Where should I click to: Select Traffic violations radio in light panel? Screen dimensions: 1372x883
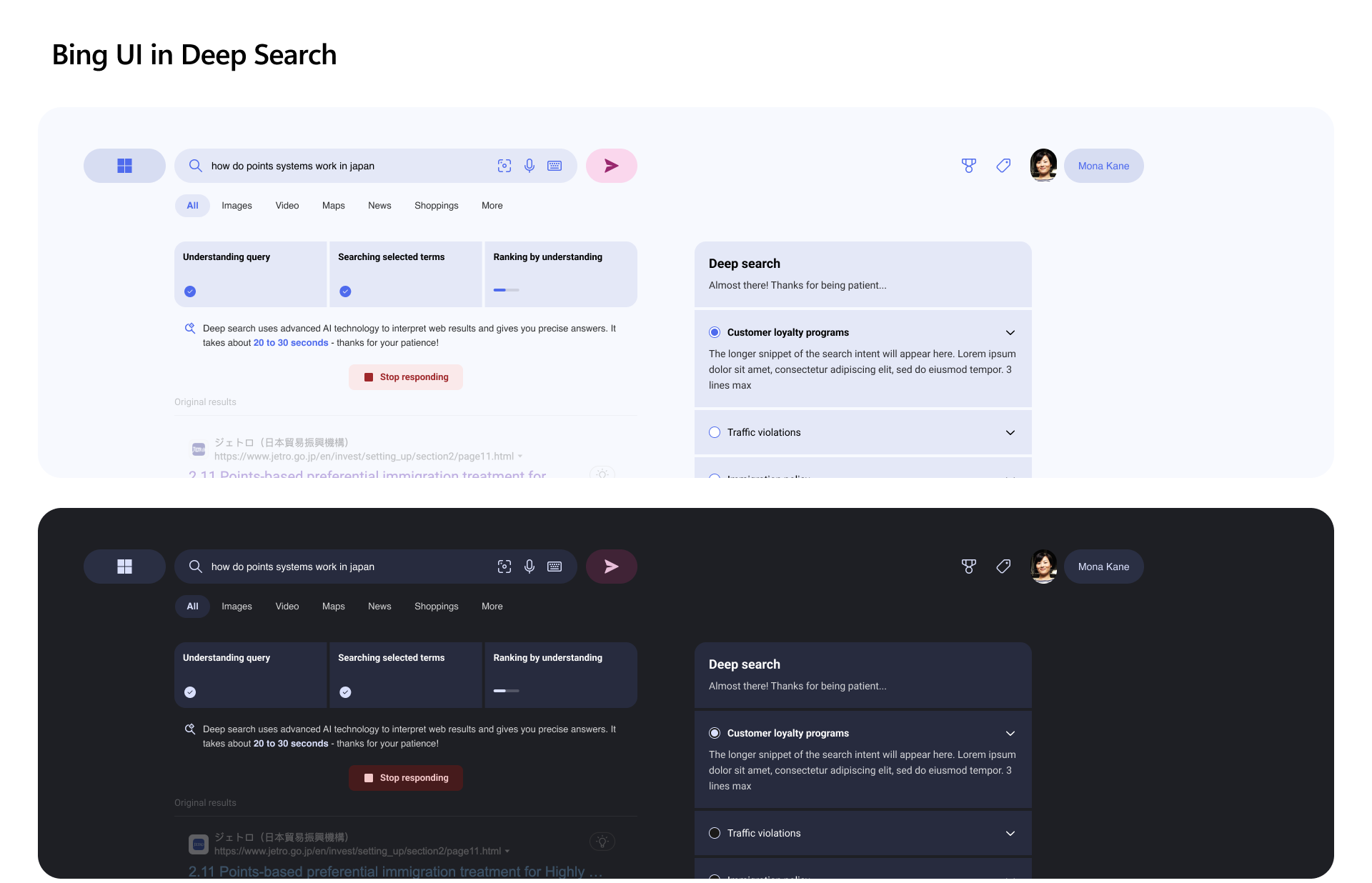(x=715, y=432)
